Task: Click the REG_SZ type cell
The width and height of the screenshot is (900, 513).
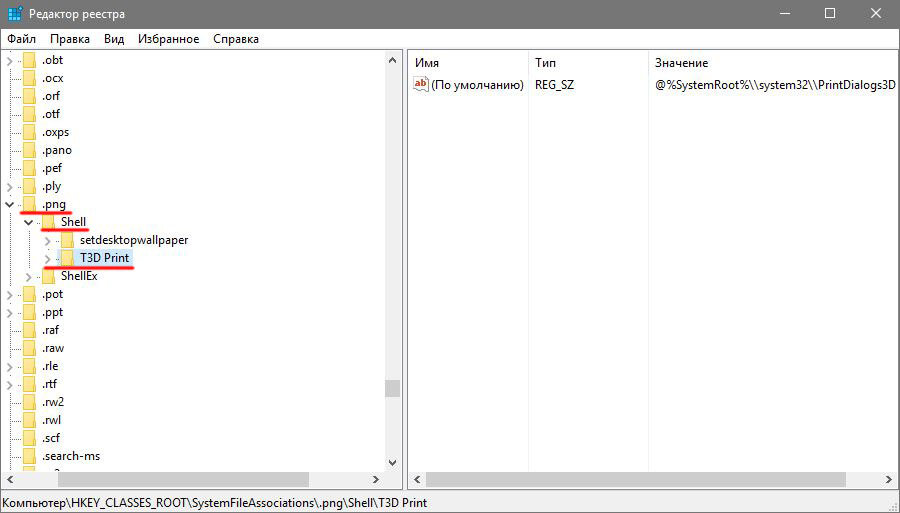Action: click(554, 85)
